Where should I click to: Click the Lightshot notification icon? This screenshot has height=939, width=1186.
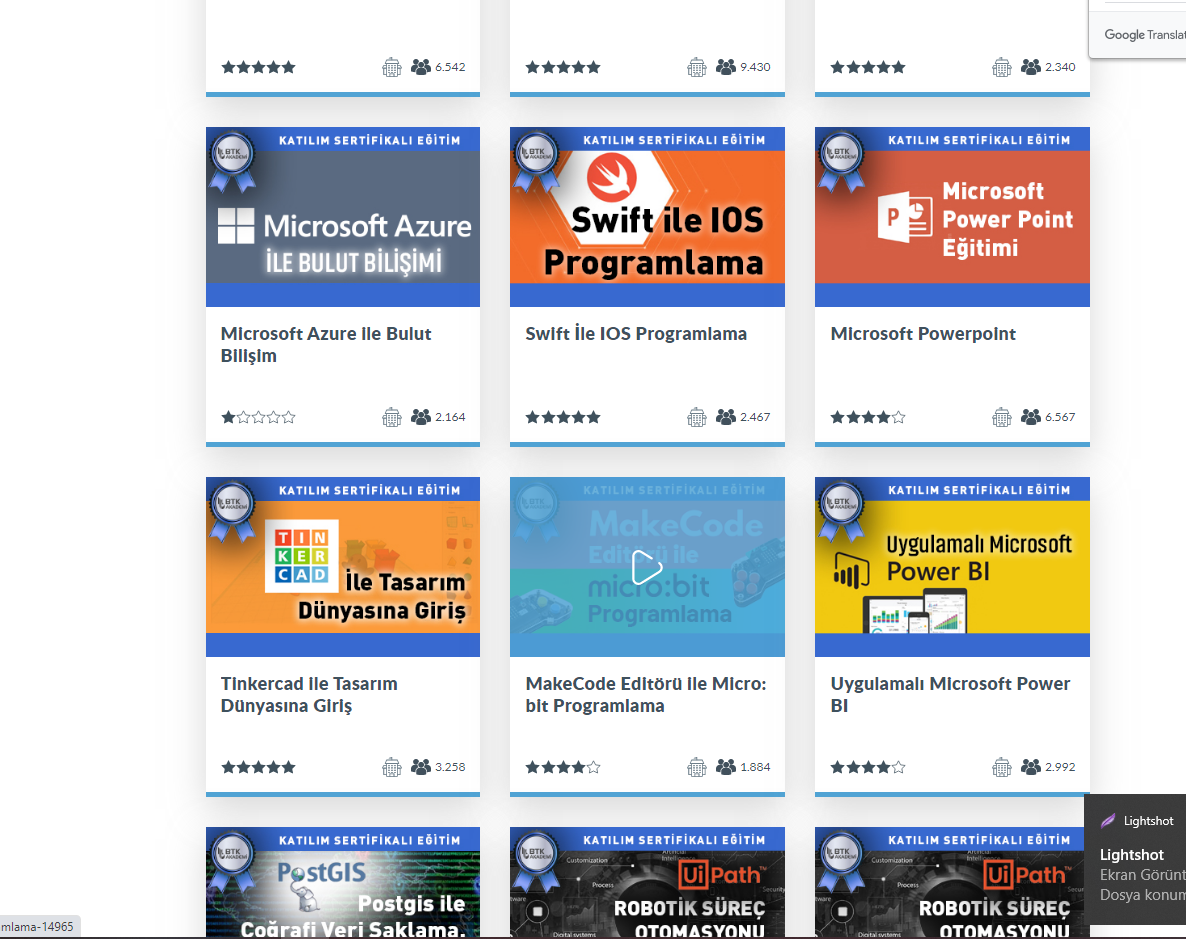point(1108,821)
